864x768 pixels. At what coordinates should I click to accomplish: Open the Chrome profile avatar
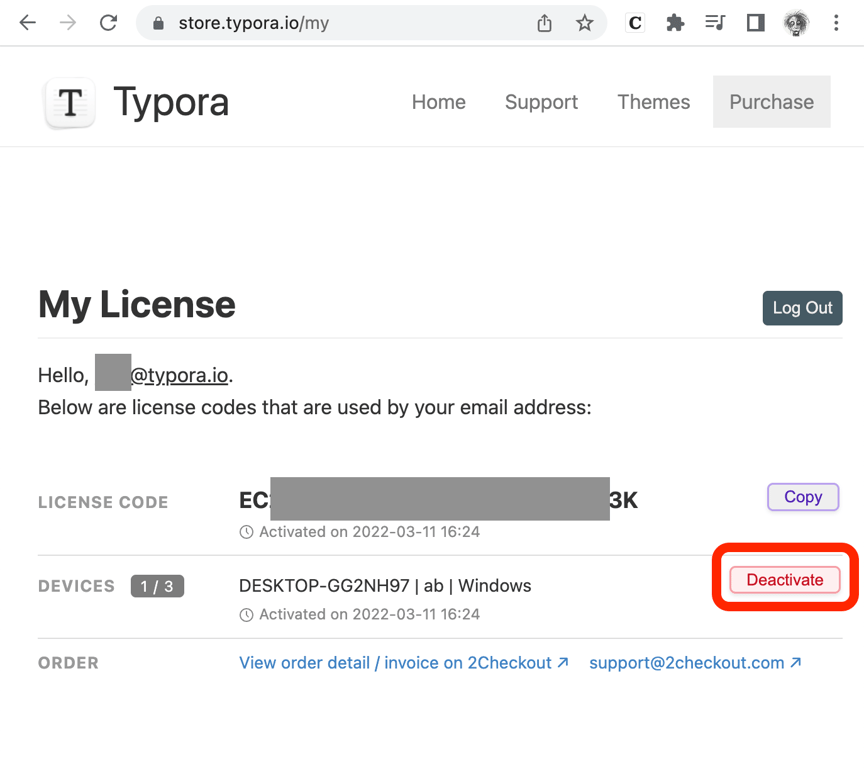coord(796,23)
